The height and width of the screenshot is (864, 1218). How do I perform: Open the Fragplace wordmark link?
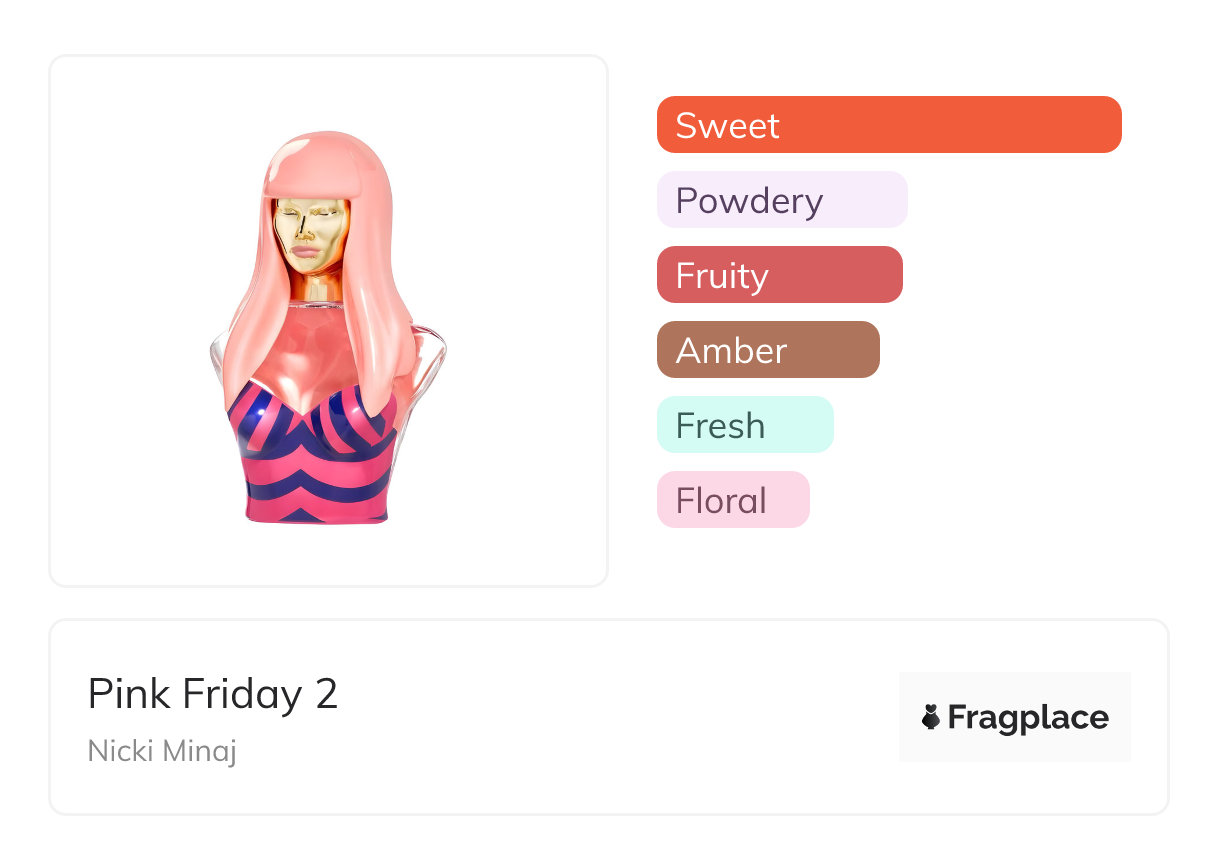[1027, 717]
